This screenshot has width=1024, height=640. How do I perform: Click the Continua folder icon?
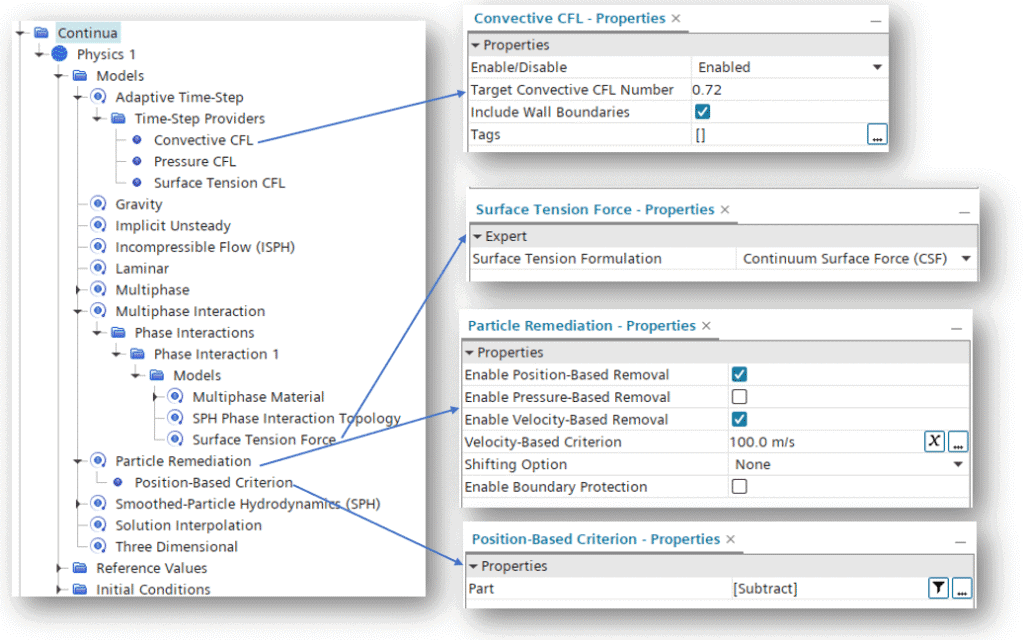[x=41, y=33]
